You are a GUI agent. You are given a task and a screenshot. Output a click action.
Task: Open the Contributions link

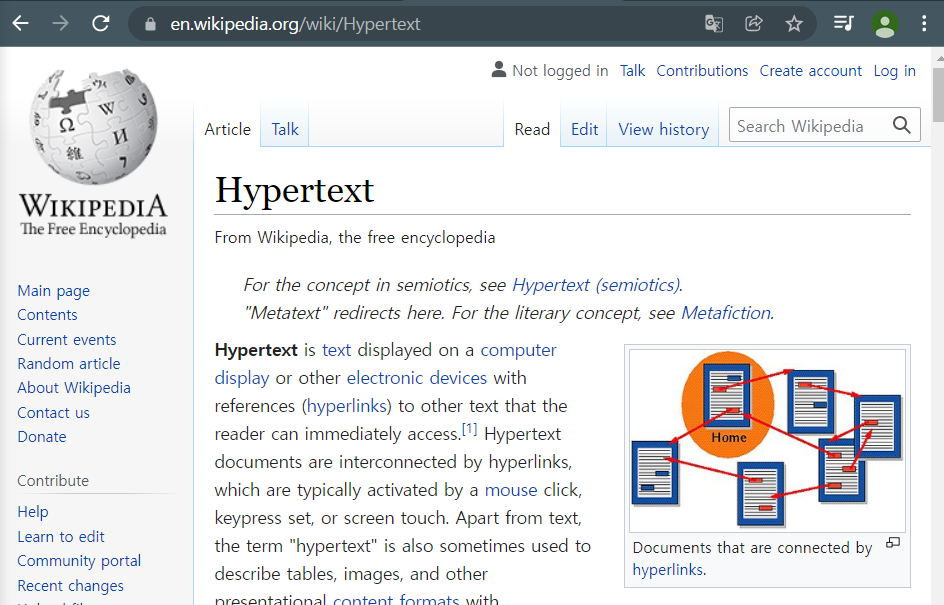[x=702, y=70]
